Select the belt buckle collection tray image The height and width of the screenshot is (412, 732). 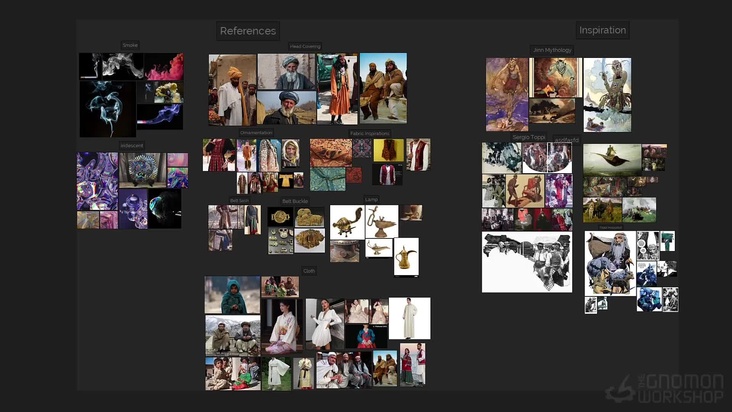[x=281, y=241]
